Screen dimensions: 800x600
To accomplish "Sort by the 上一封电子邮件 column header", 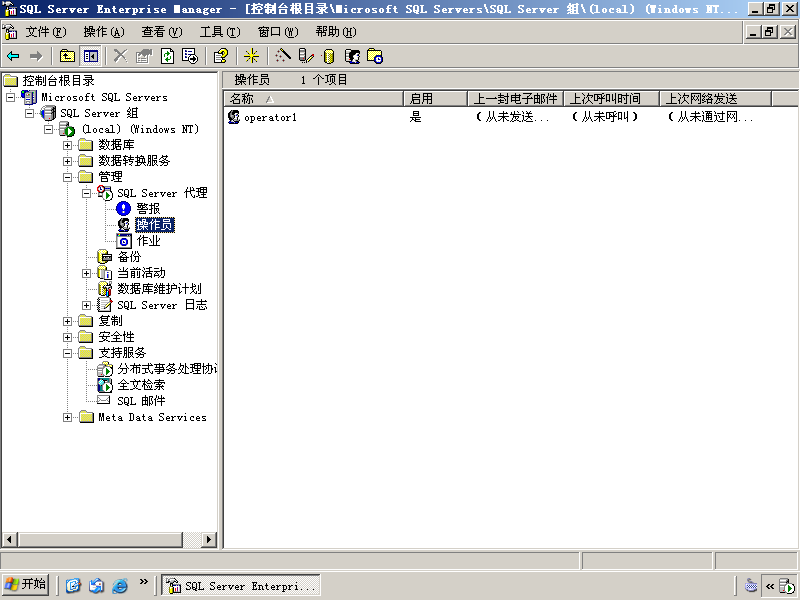I will 515,98.
